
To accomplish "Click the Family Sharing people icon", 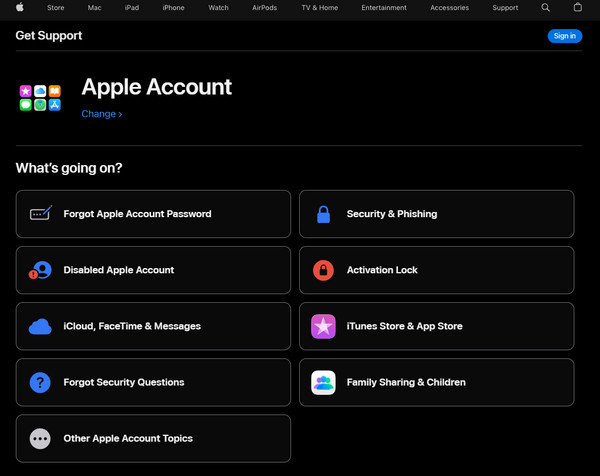I will tap(323, 383).
